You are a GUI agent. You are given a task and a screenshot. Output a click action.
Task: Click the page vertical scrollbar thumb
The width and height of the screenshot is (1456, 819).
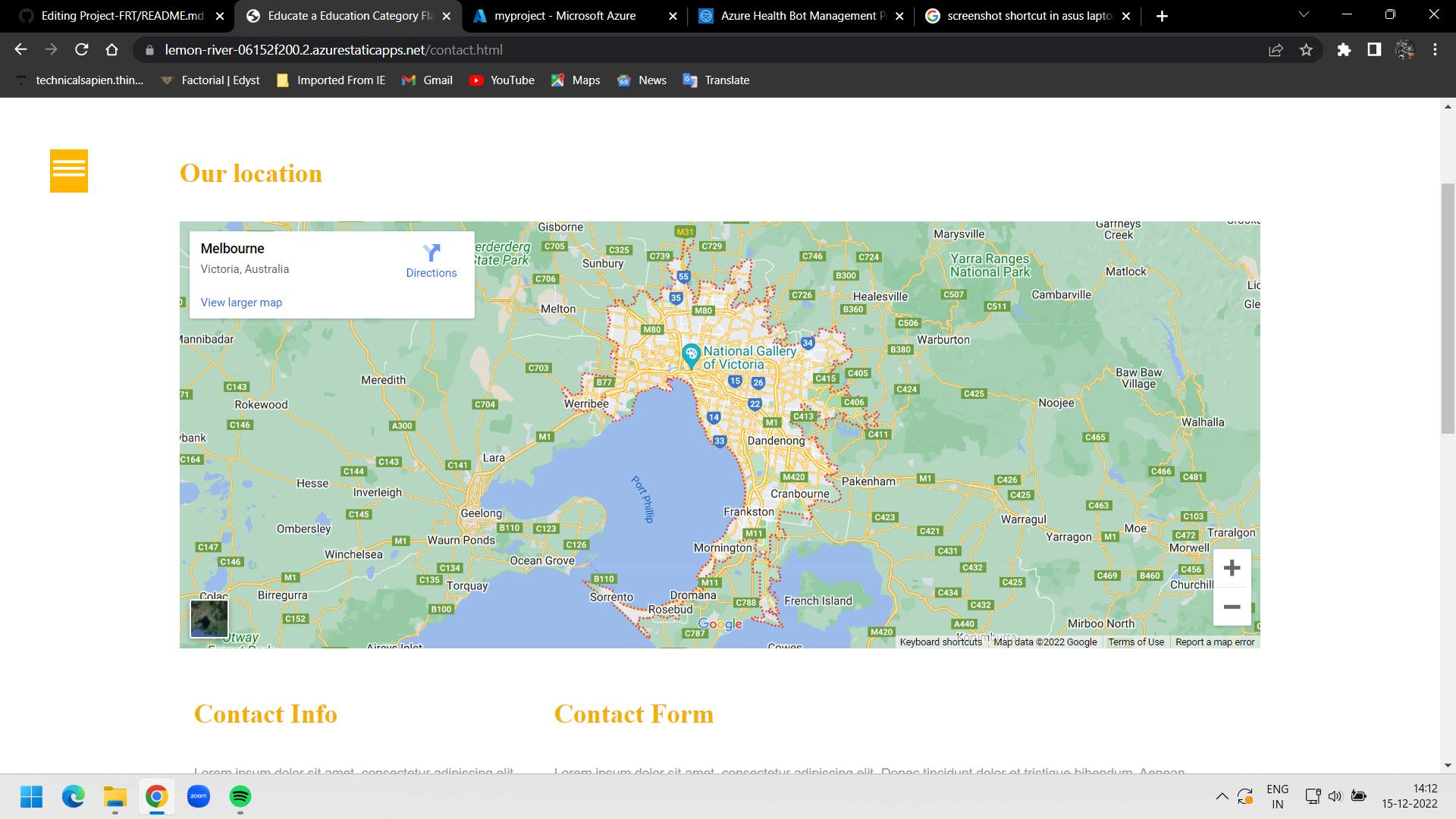(x=1448, y=307)
